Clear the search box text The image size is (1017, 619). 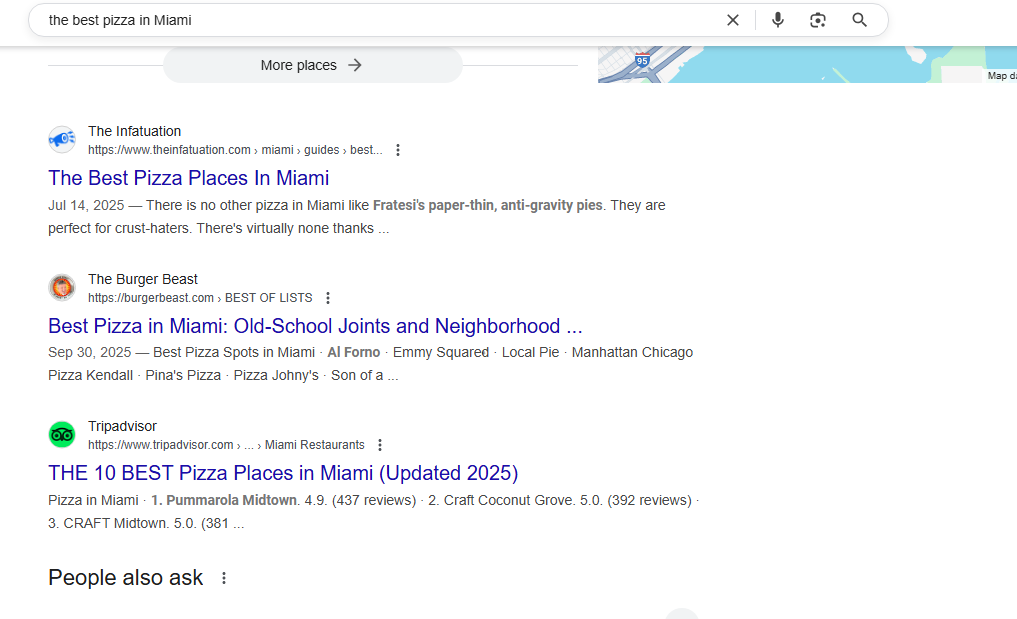click(x=733, y=20)
